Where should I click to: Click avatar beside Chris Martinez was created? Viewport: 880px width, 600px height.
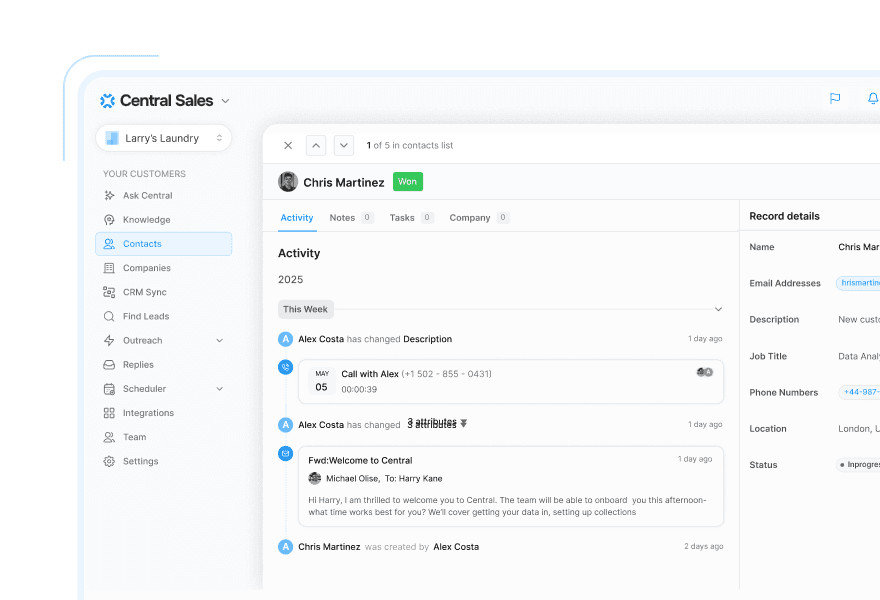click(x=286, y=547)
